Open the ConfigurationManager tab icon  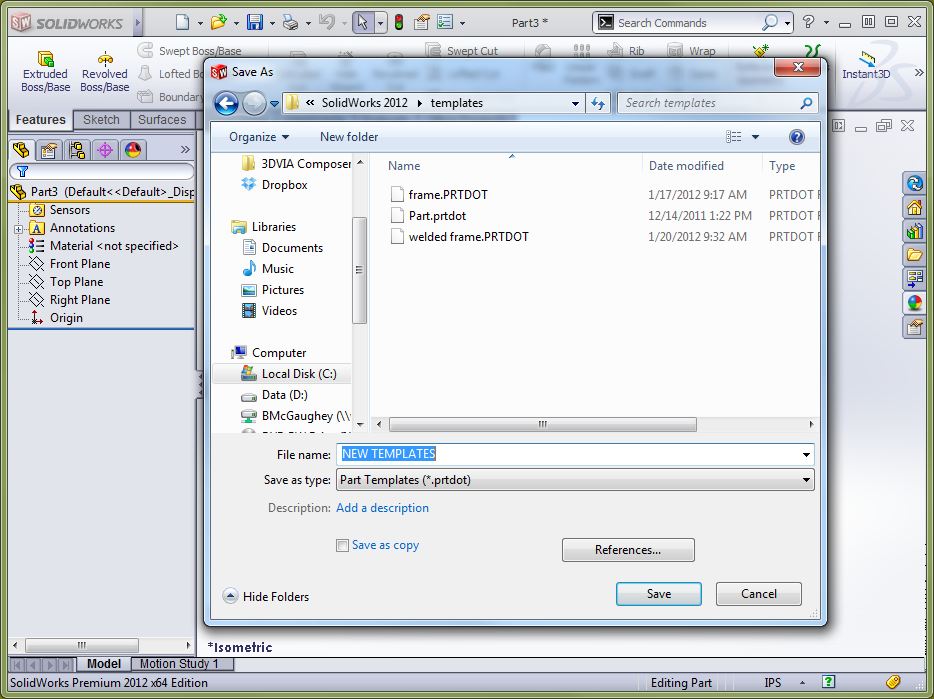[77, 150]
